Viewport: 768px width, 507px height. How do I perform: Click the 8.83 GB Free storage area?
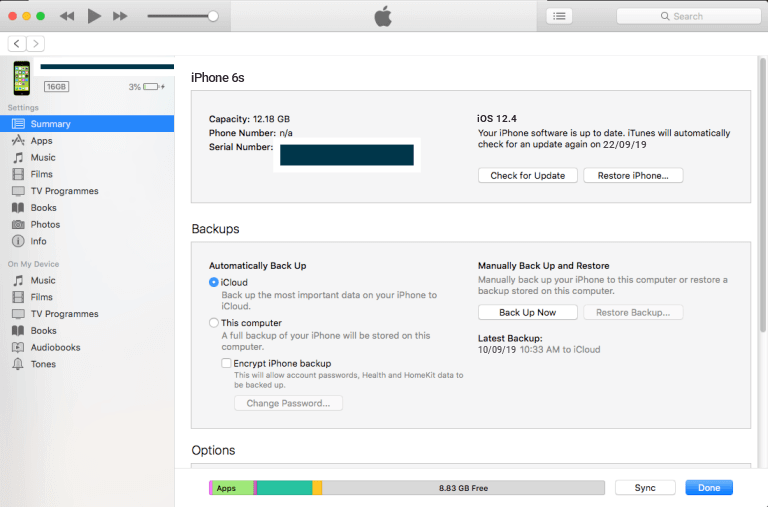point(463,488)
